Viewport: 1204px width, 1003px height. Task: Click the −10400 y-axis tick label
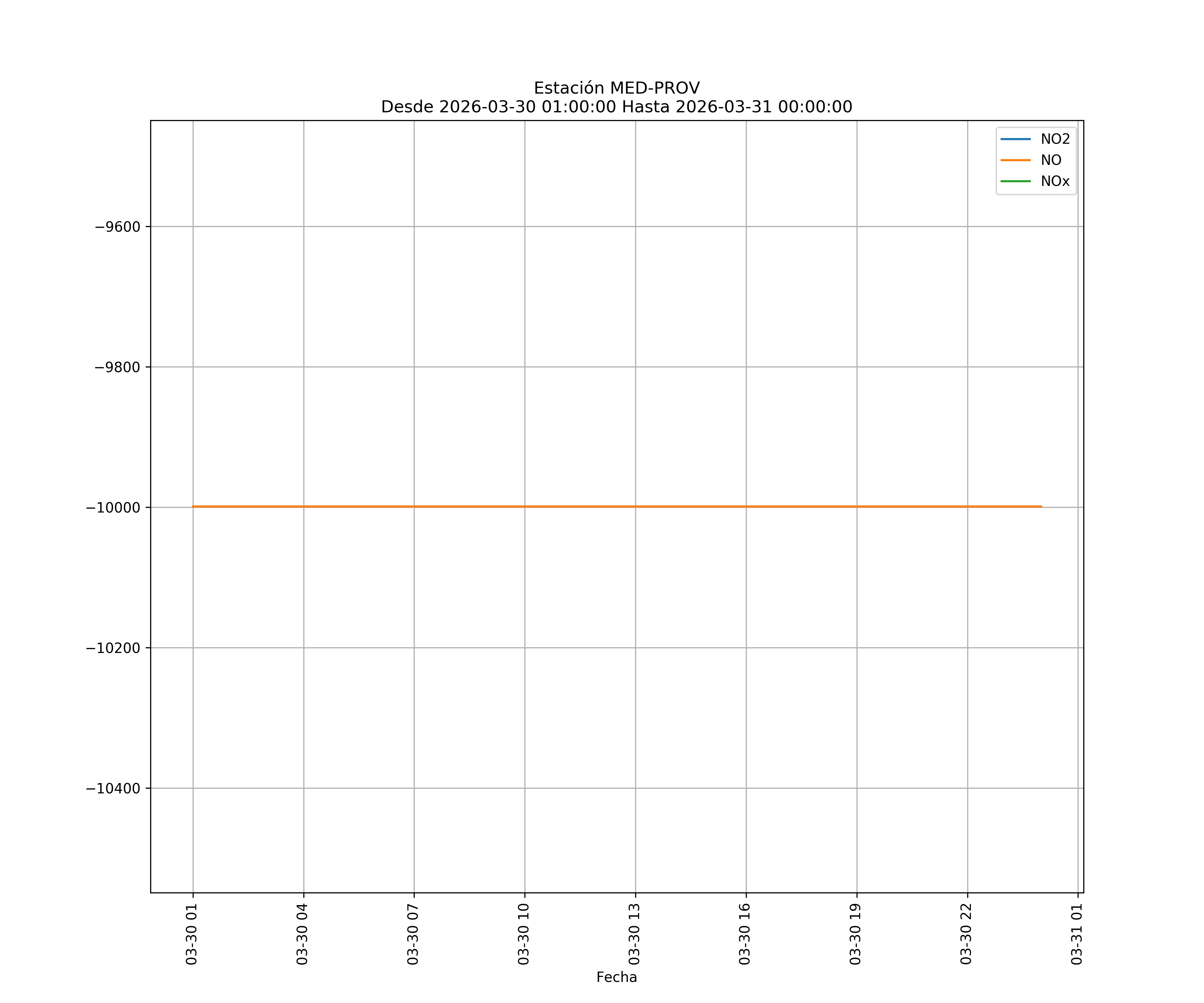click(113, 789)
